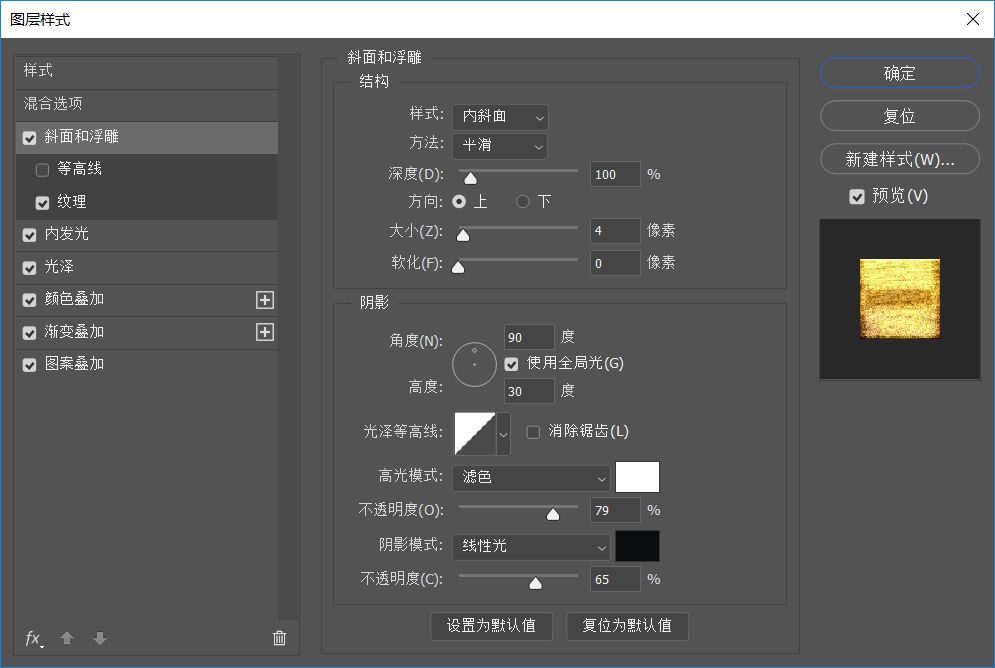This screenshot has height=668, width=995.
Task: Select the 下 direction radio button
Action: (x=523, y=202)
